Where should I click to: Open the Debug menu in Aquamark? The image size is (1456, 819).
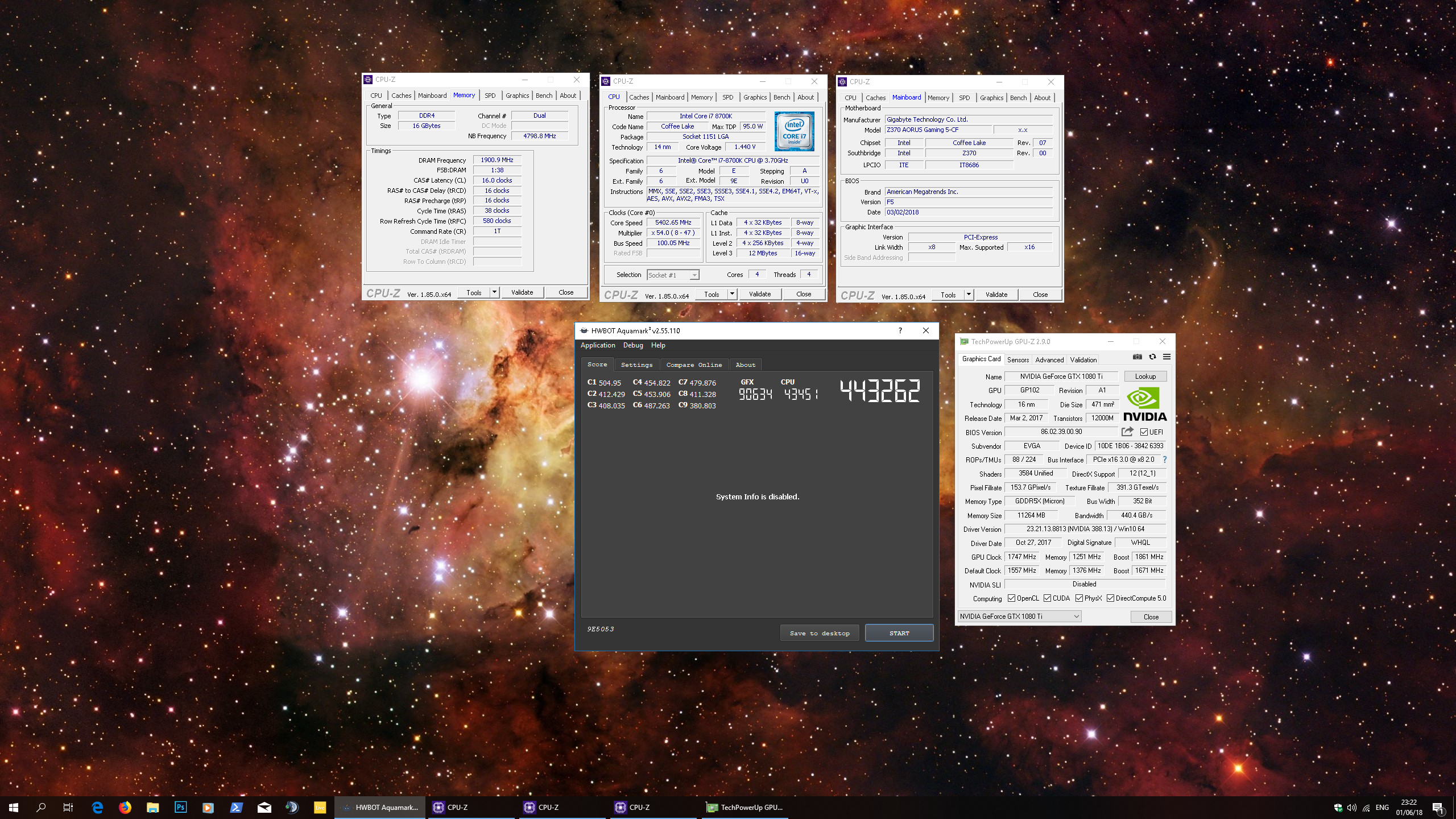click(633, 345)
